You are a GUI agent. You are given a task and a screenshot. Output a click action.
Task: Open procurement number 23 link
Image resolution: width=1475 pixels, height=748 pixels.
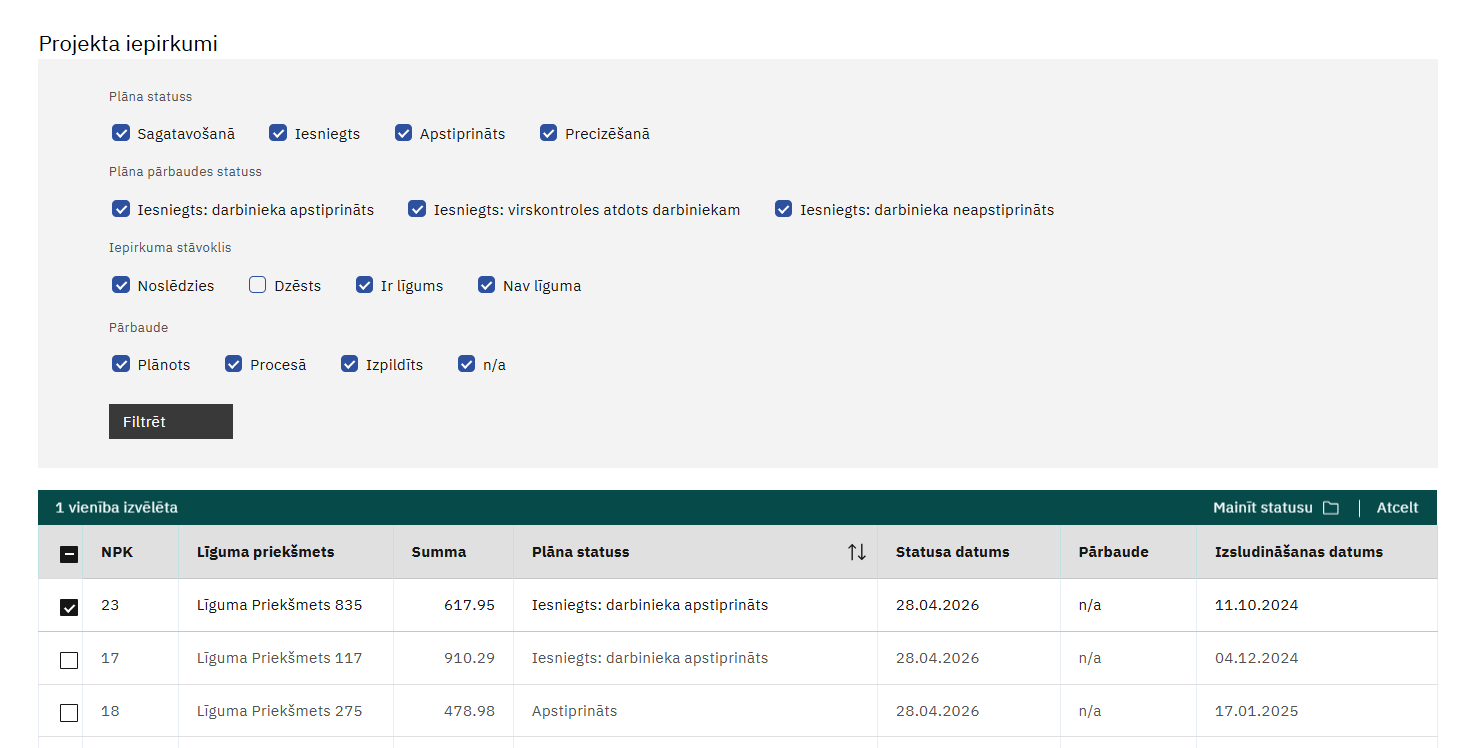110,605
